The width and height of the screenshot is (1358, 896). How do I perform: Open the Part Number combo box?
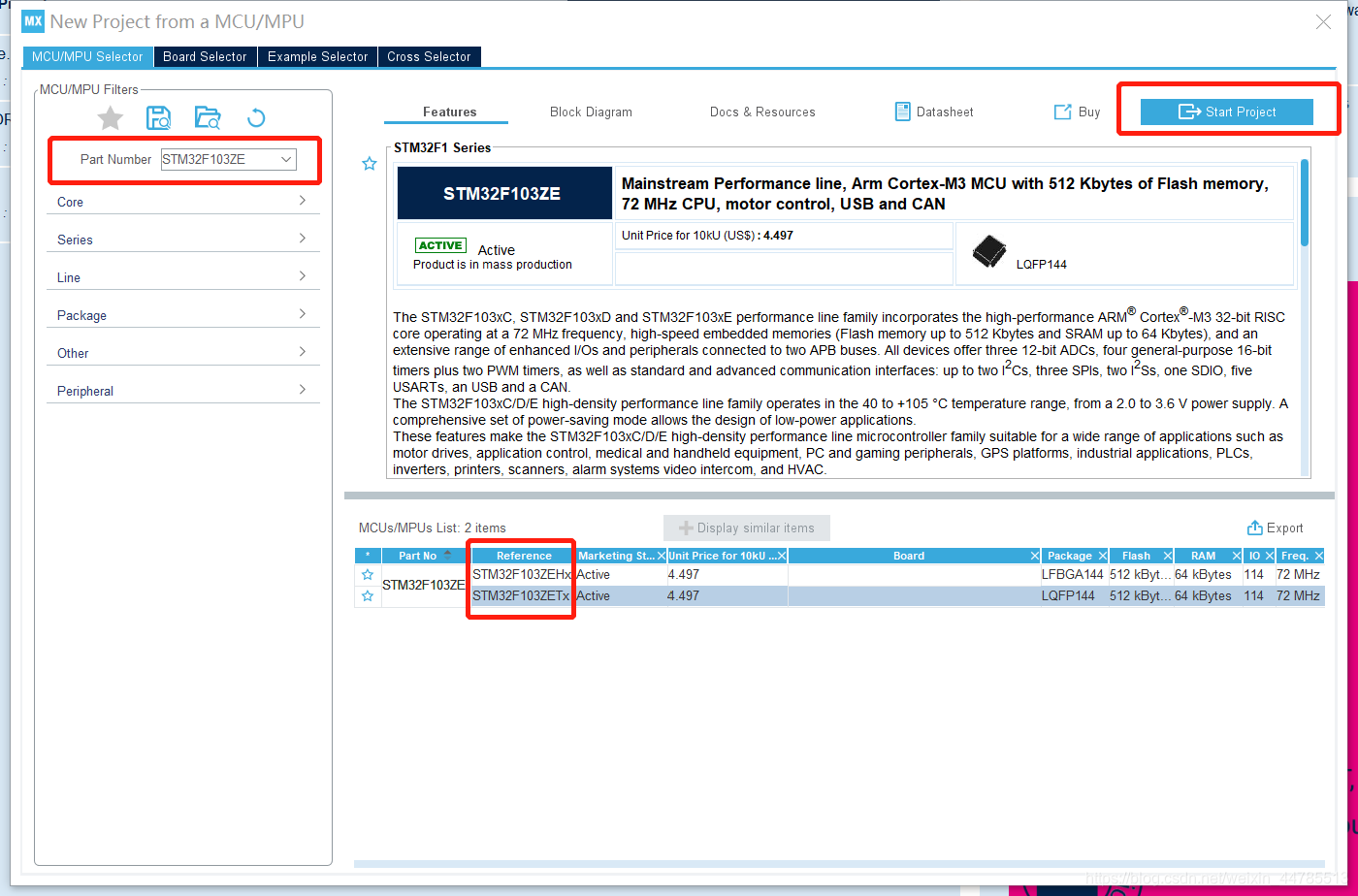229,159
